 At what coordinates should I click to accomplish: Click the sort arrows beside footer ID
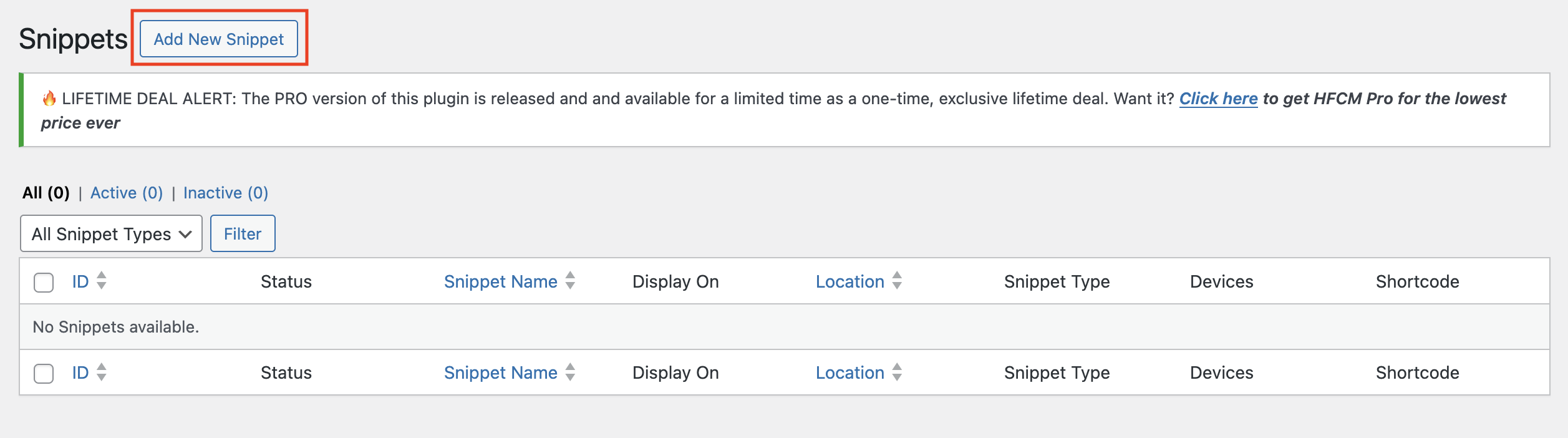tap(102, 372)
